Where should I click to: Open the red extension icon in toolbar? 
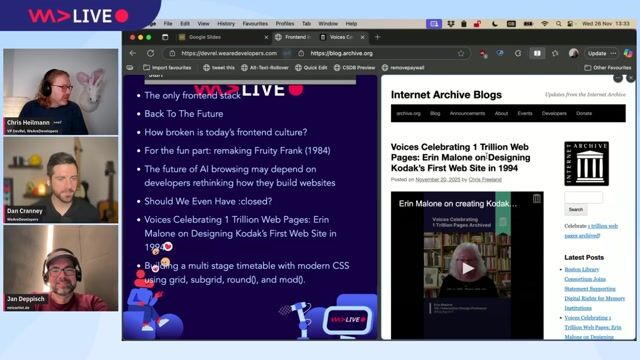[x=483, y=53]
